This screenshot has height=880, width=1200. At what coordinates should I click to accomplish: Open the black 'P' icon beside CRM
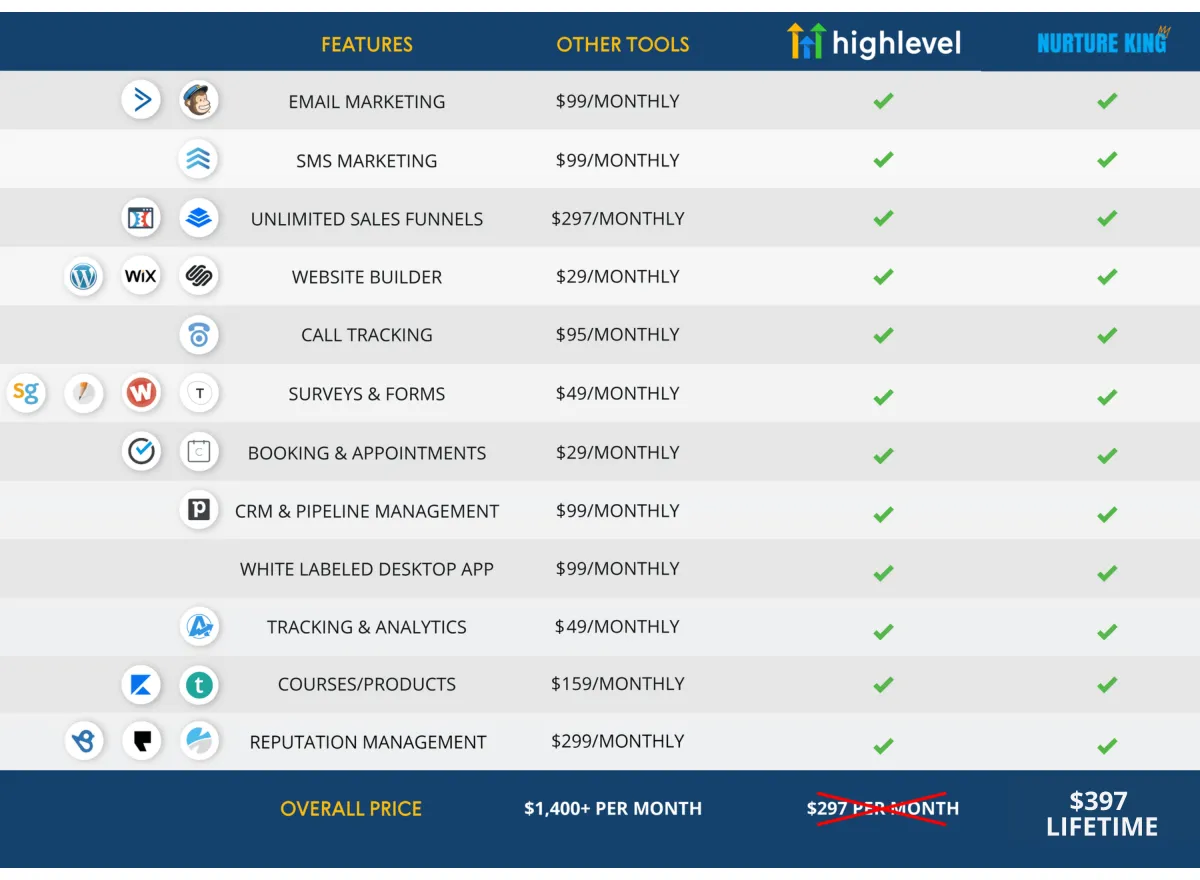coord(199,510)
